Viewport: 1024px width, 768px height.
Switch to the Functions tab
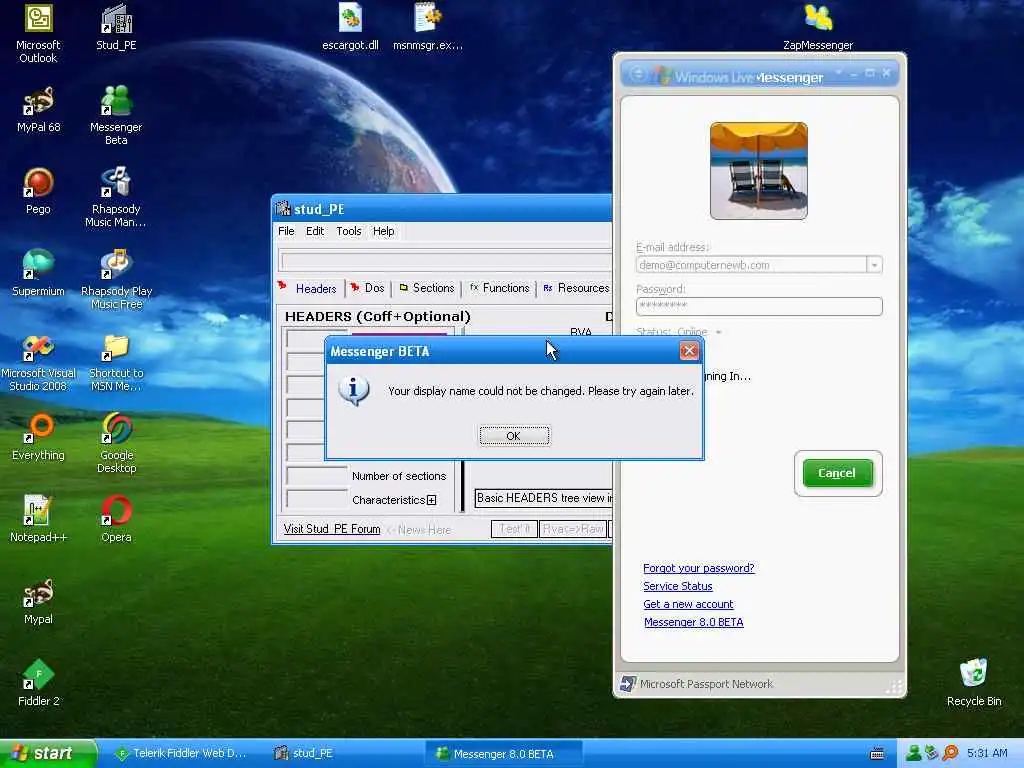[499, 288]
